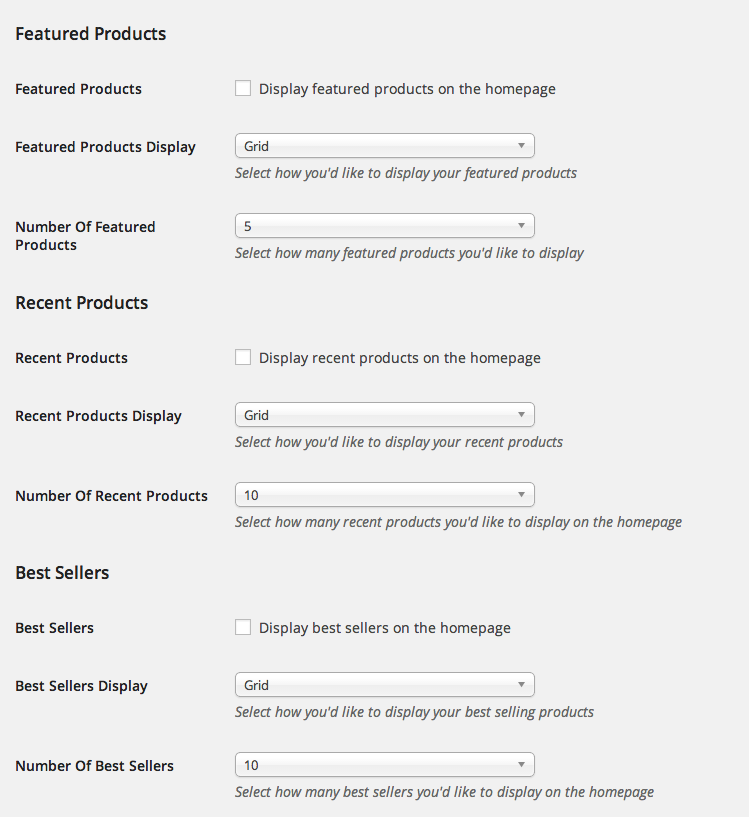Enable the featured products homepage checkbox

pos(243,88)
